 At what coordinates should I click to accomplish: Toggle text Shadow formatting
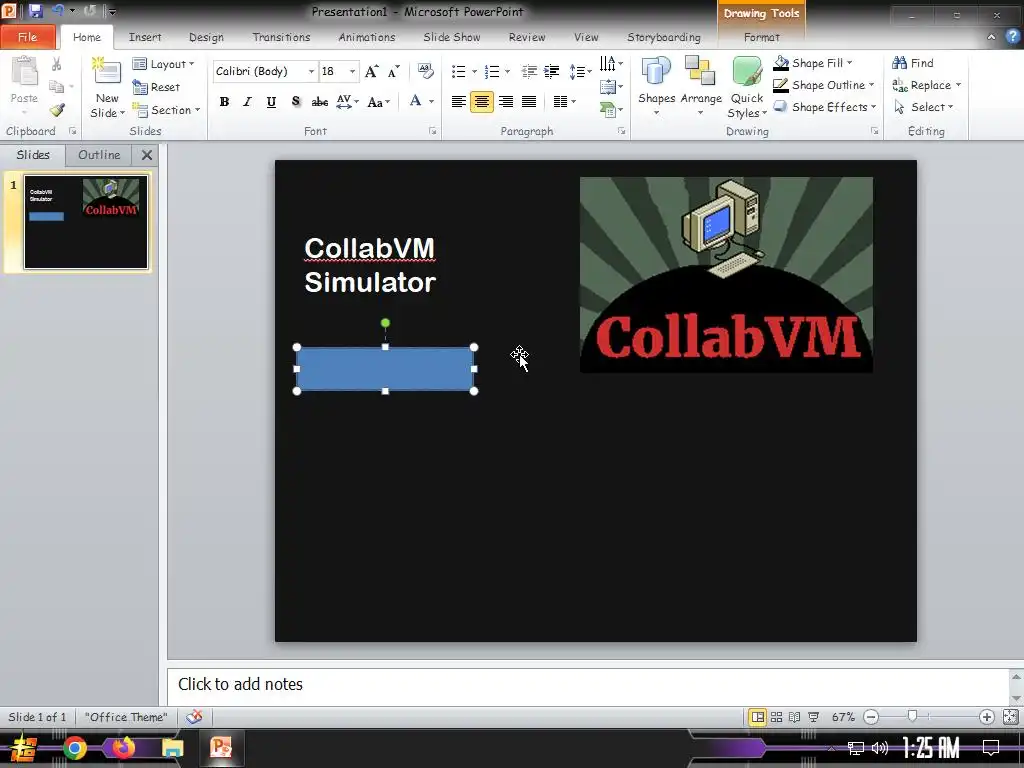tap(295, 101)
